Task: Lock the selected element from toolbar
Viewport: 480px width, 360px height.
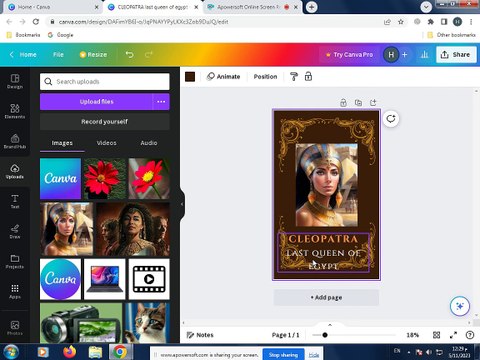Action: [308, 77]
